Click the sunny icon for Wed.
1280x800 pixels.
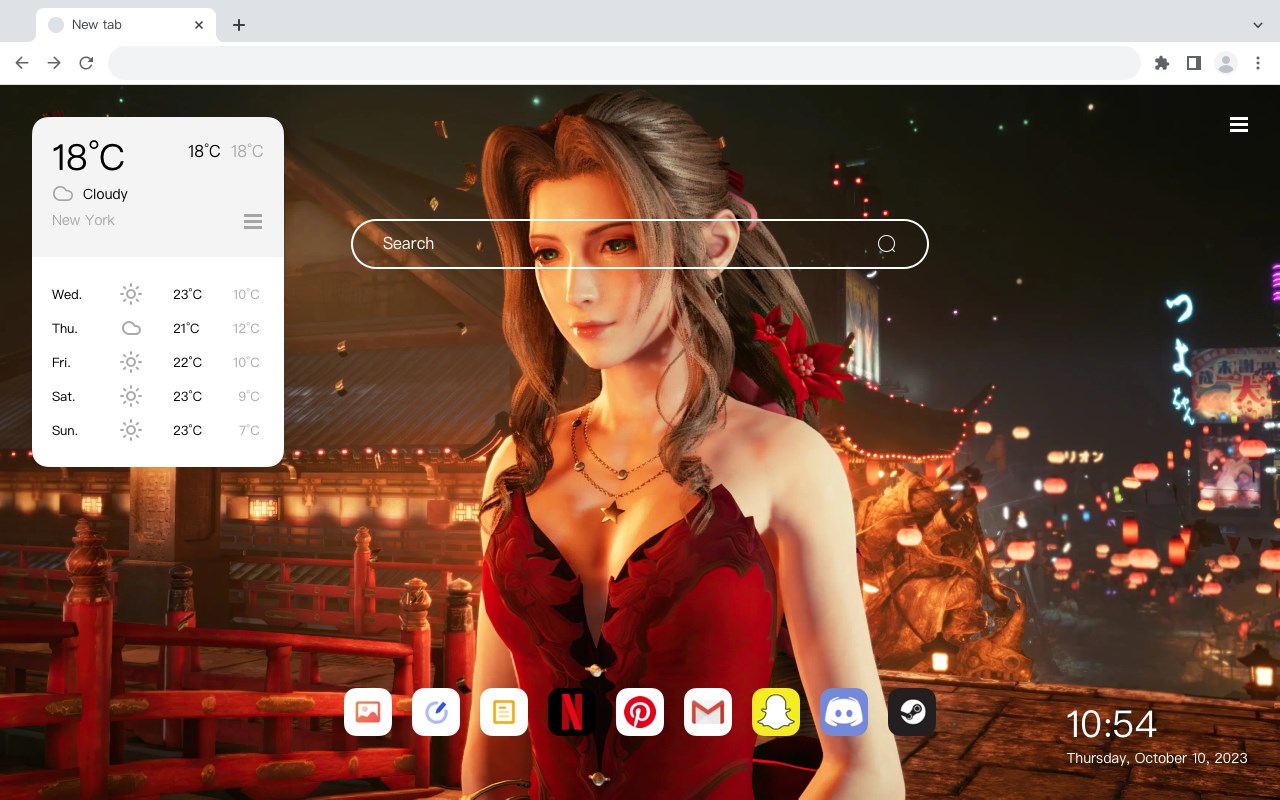pos(131,294)
